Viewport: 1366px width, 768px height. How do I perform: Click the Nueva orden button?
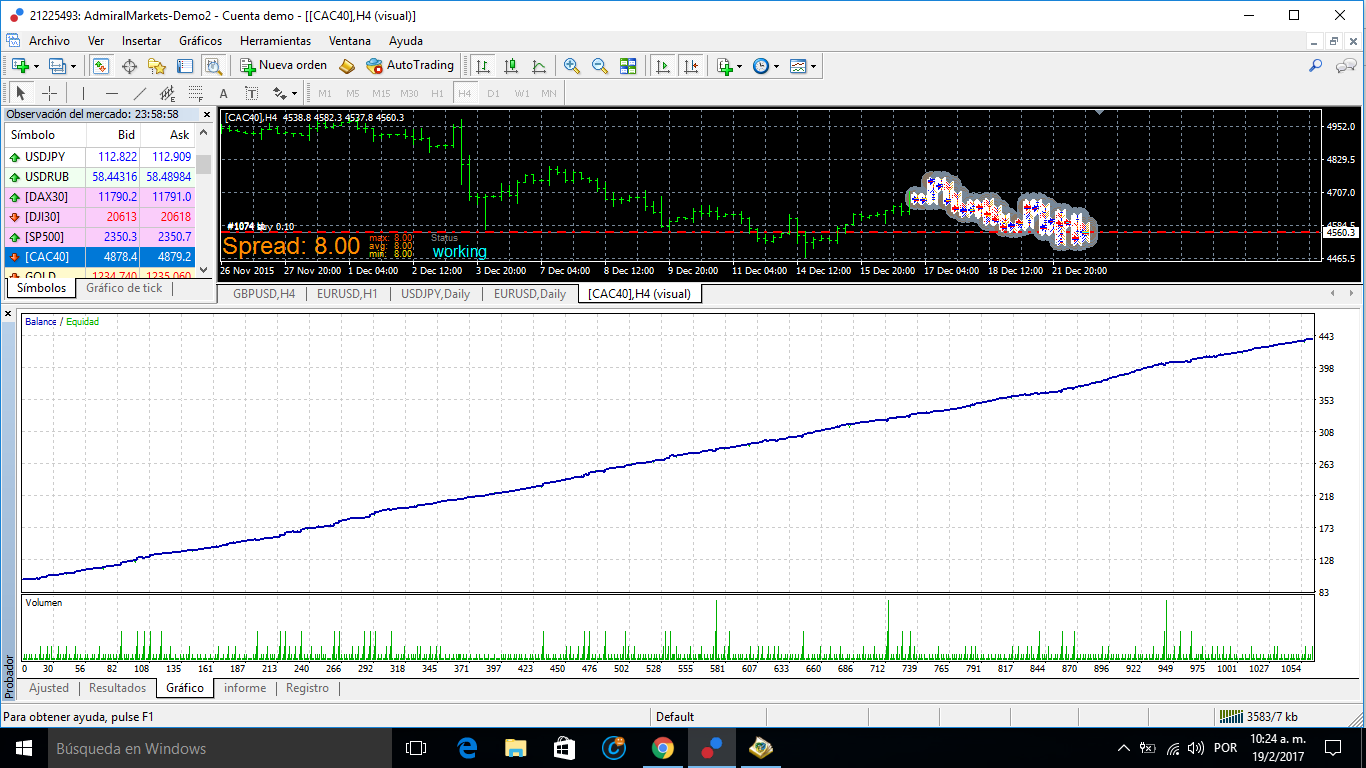[x=284, y=66]
